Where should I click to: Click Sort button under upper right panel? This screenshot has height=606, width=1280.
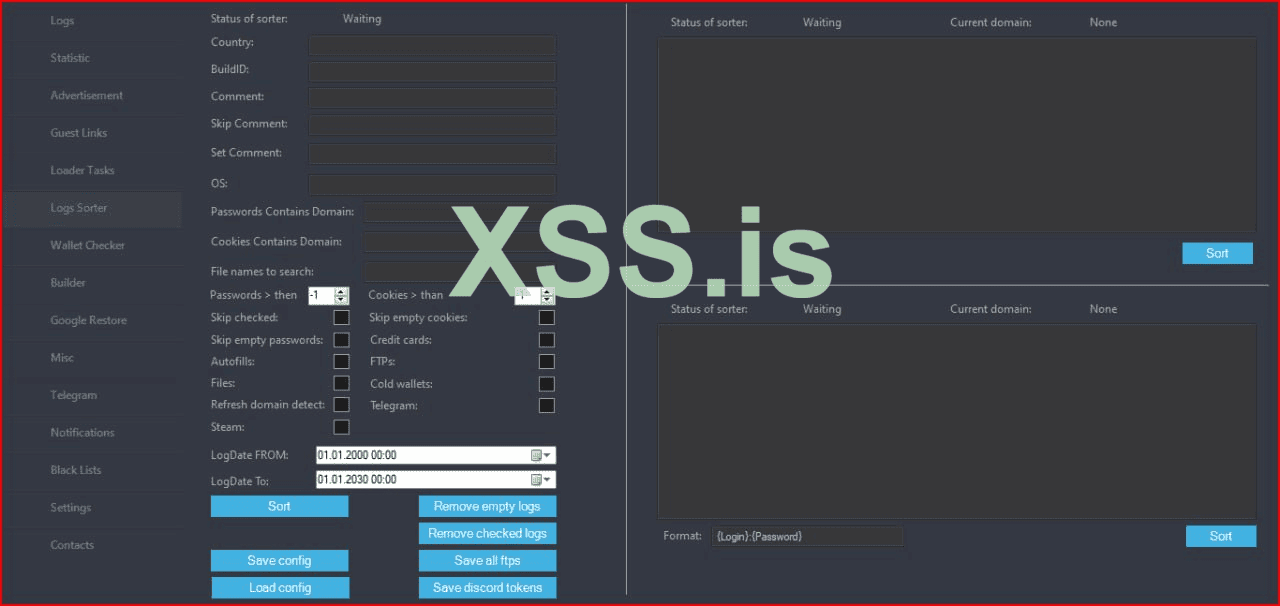(x=1217, y=253)
